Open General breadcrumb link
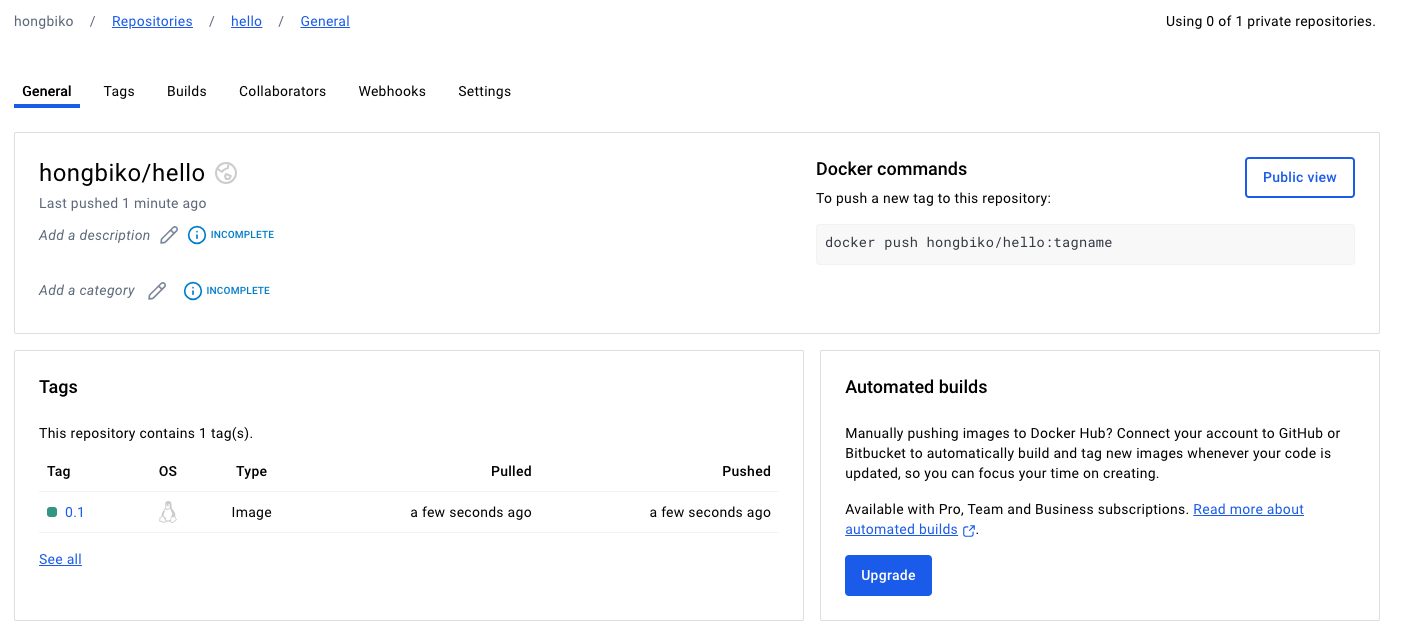 coord(325,21)
